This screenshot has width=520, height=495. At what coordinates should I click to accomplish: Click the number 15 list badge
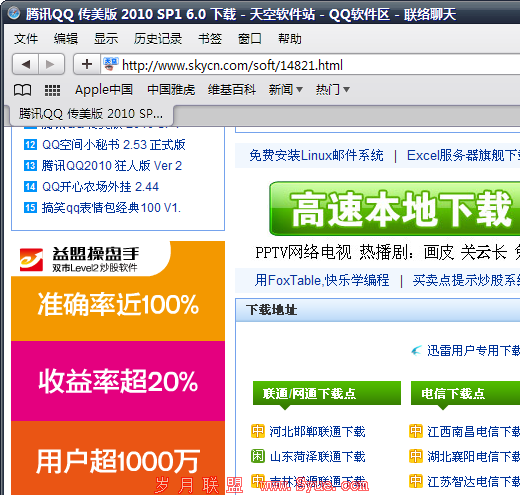pyautogui.click(x=30, y=208)
